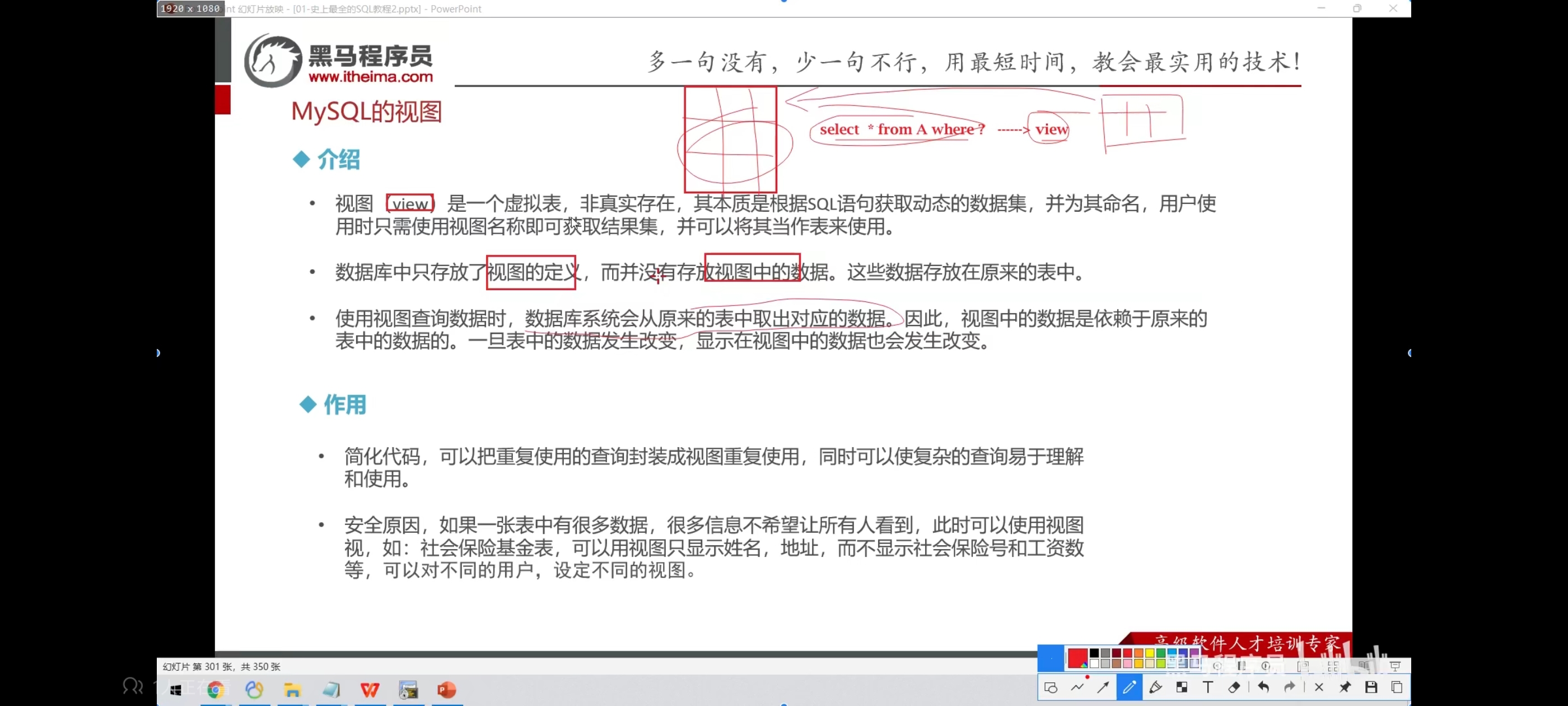Select the eraser tool
The height and width of the screenshot is (706, 1568).
click(x=1234, y=687)
